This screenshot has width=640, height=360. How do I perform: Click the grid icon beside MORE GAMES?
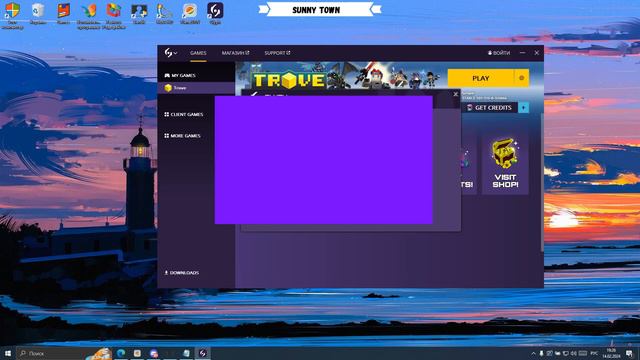click(167, 136)
